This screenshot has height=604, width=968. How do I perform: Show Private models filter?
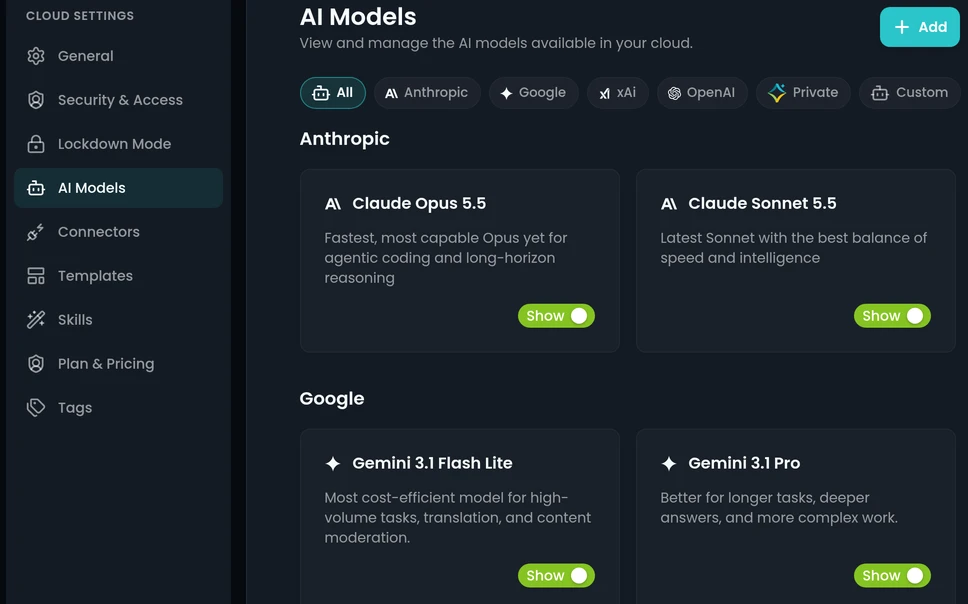pyautogui.click(x=803, y=93)
